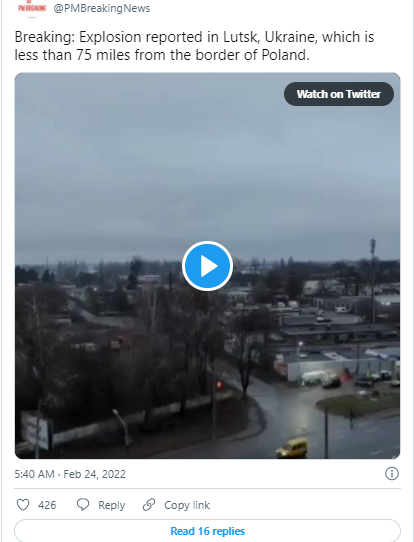Click the roundabout in video thumbnail
Image resolution: width=414 pixels, height=542 pixels.
[358, 406]
